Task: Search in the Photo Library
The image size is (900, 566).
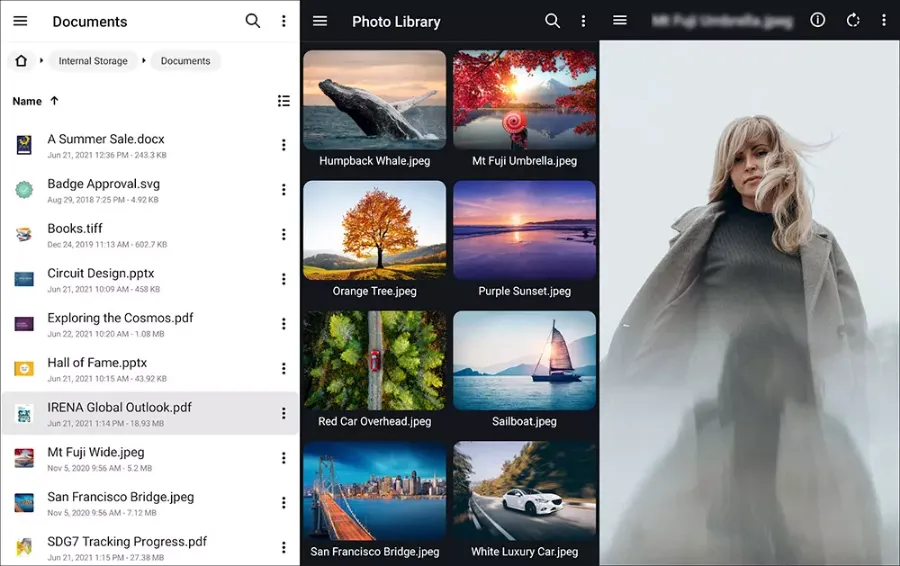Action: pyautogui.click(x=552, y=21)
